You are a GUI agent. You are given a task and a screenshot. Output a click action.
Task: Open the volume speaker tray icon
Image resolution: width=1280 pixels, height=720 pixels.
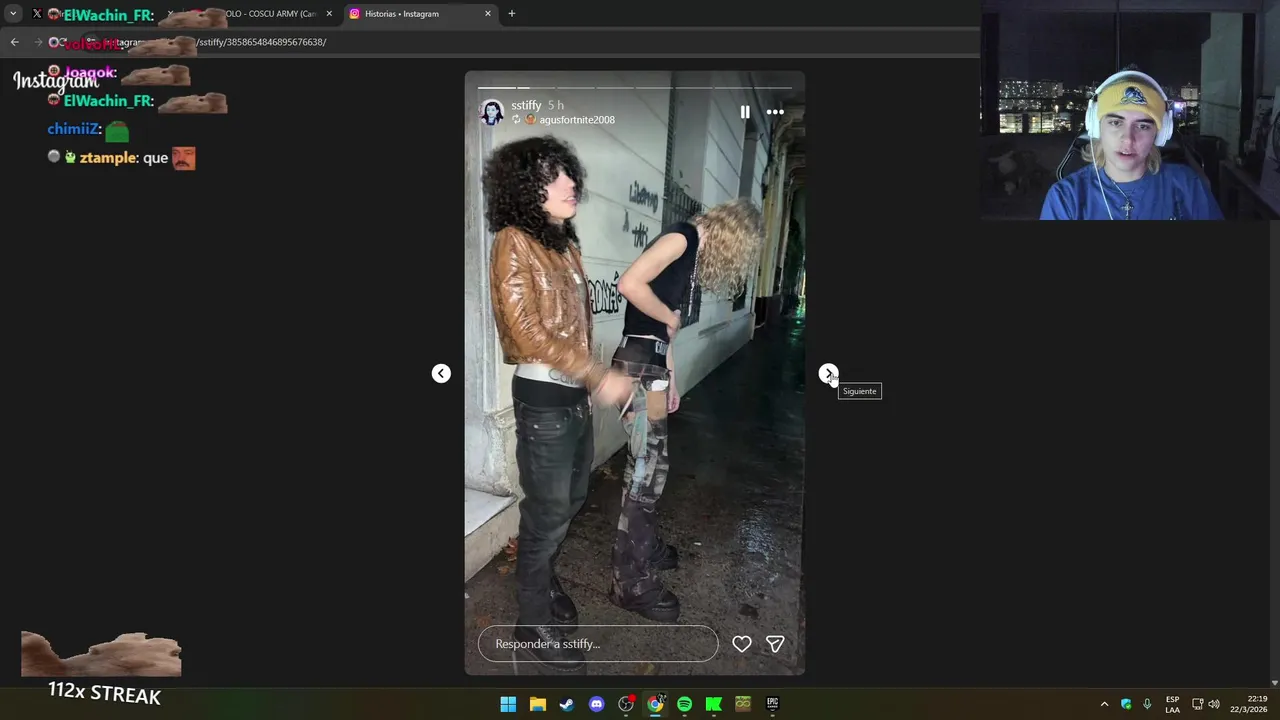pos(1214,704)
